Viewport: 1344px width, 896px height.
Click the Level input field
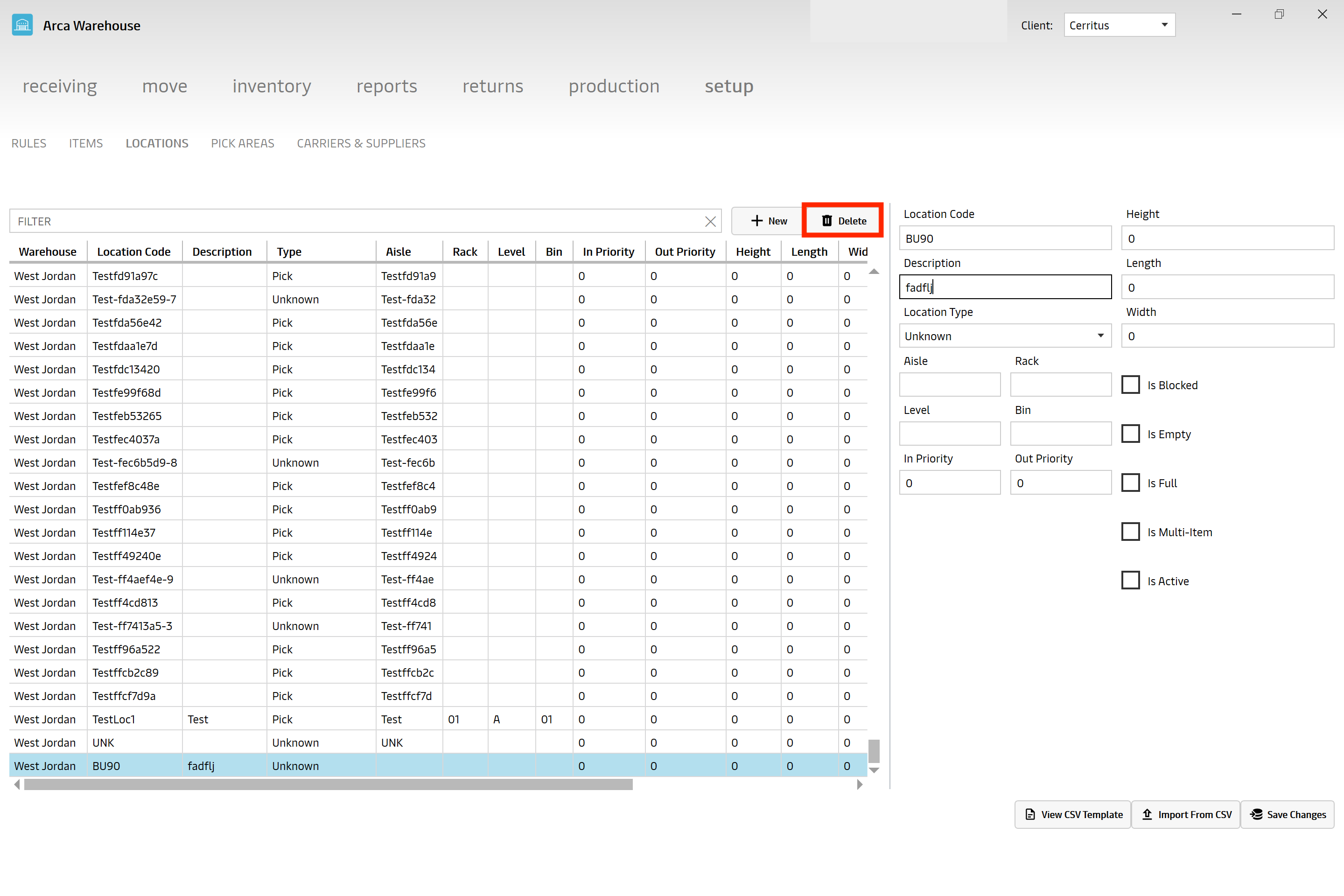click(x=950, y=434)
